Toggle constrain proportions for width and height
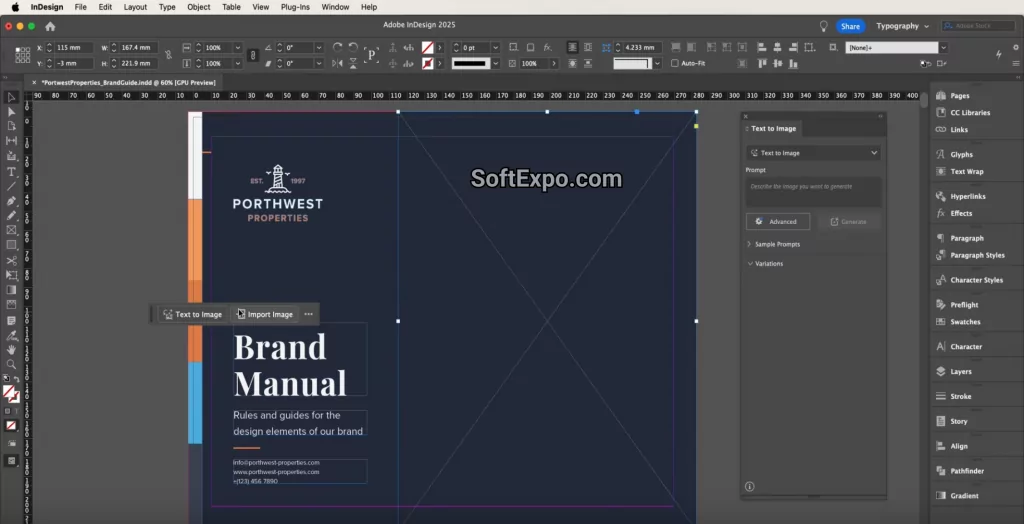 [x=168, y=56]
